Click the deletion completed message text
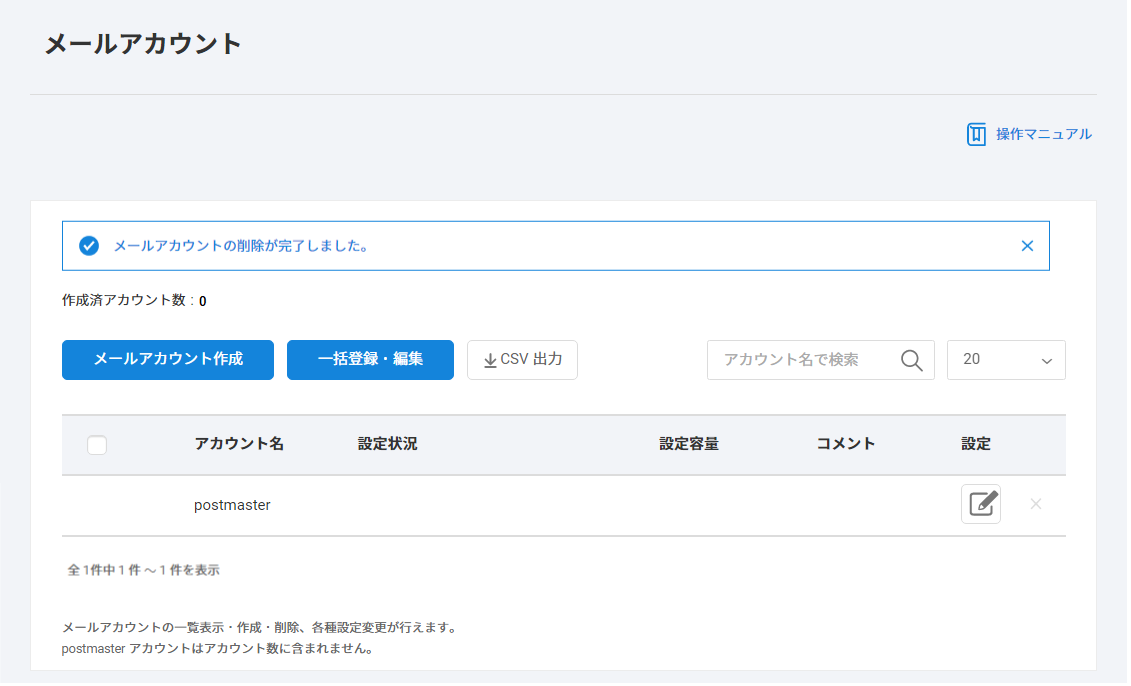Screen dimensions: 1131x686 pyautogui.click(x=240, y=246)
